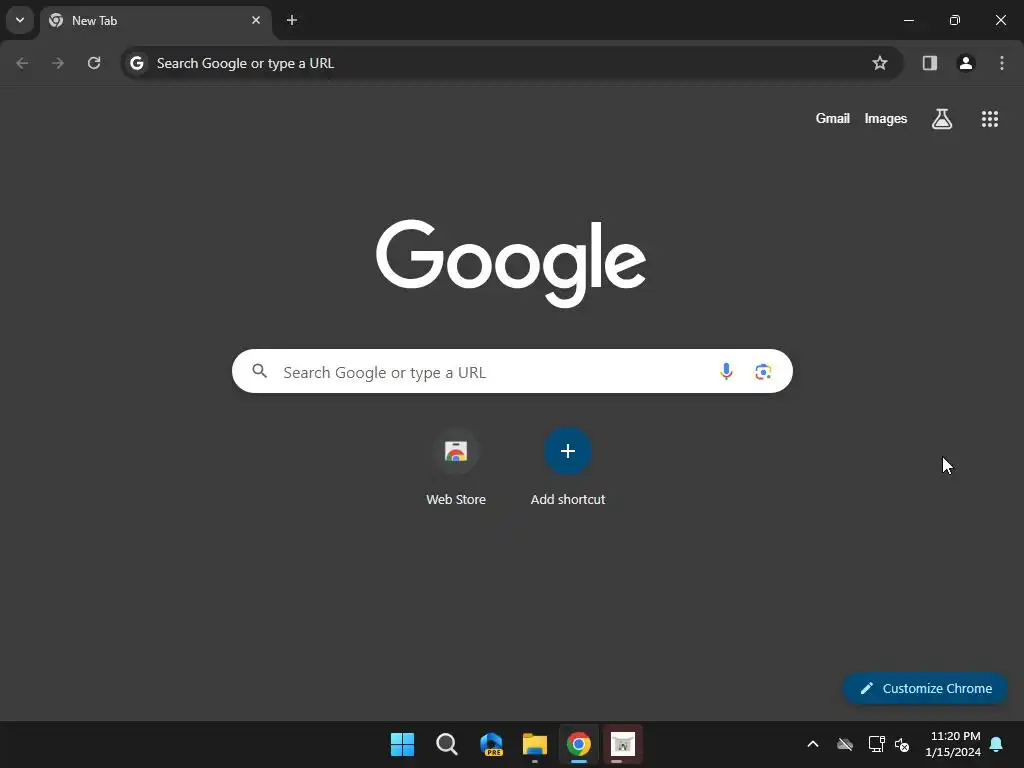Open the Images link
The width and height of the screenshot is (1024, 768).
pyautogui.click(x=886, y=118)
